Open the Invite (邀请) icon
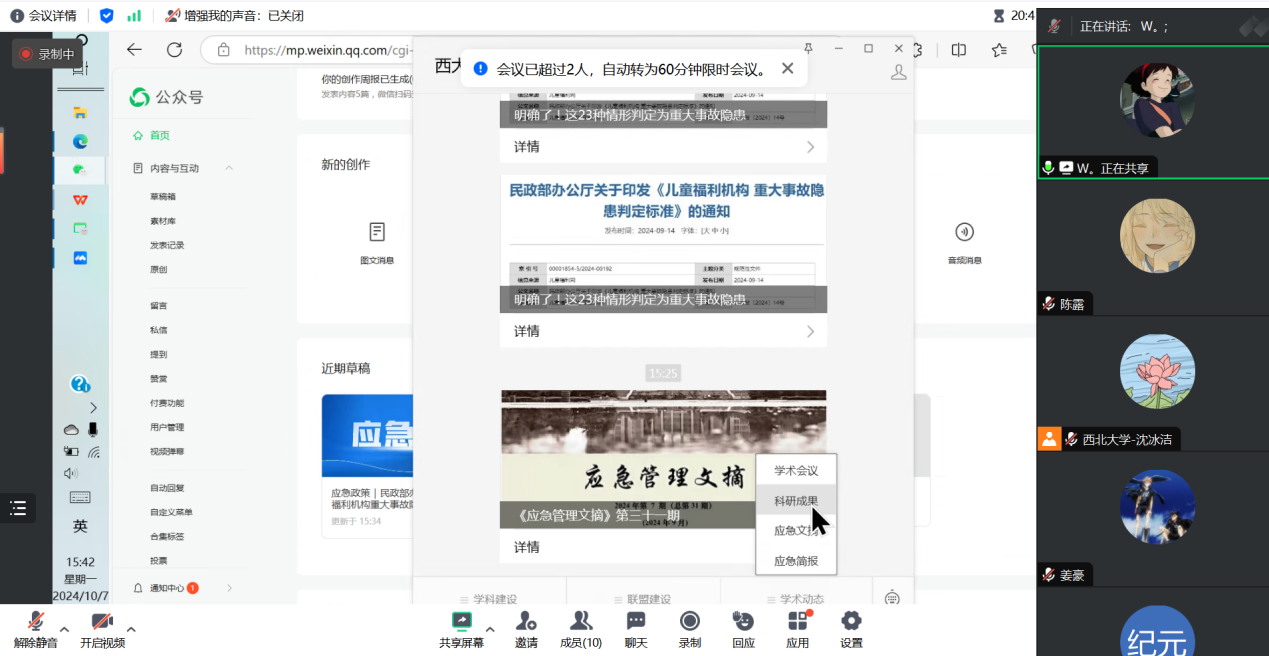Image resolution: width=1269 pixels, height=656 pixels. point(526,622)
